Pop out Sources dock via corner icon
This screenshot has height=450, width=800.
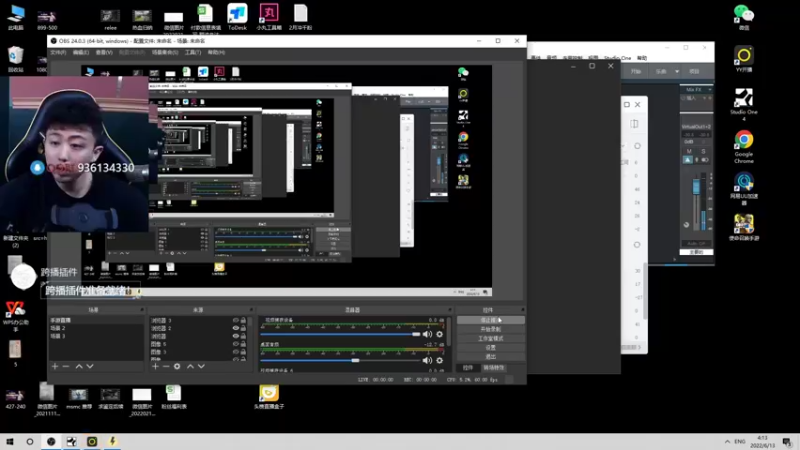(x=251, y=310)
